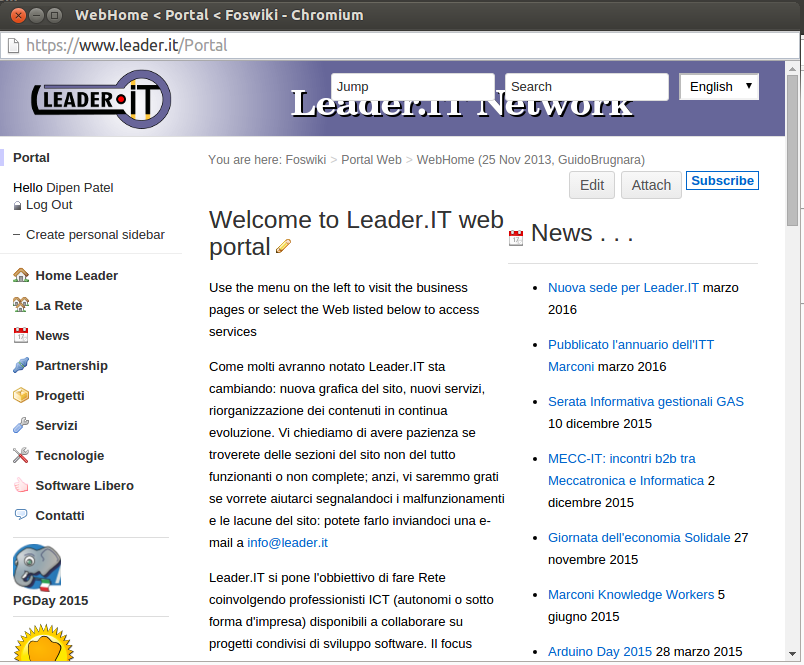
Task: Click the Home Leader house icon
Action: 21,275
